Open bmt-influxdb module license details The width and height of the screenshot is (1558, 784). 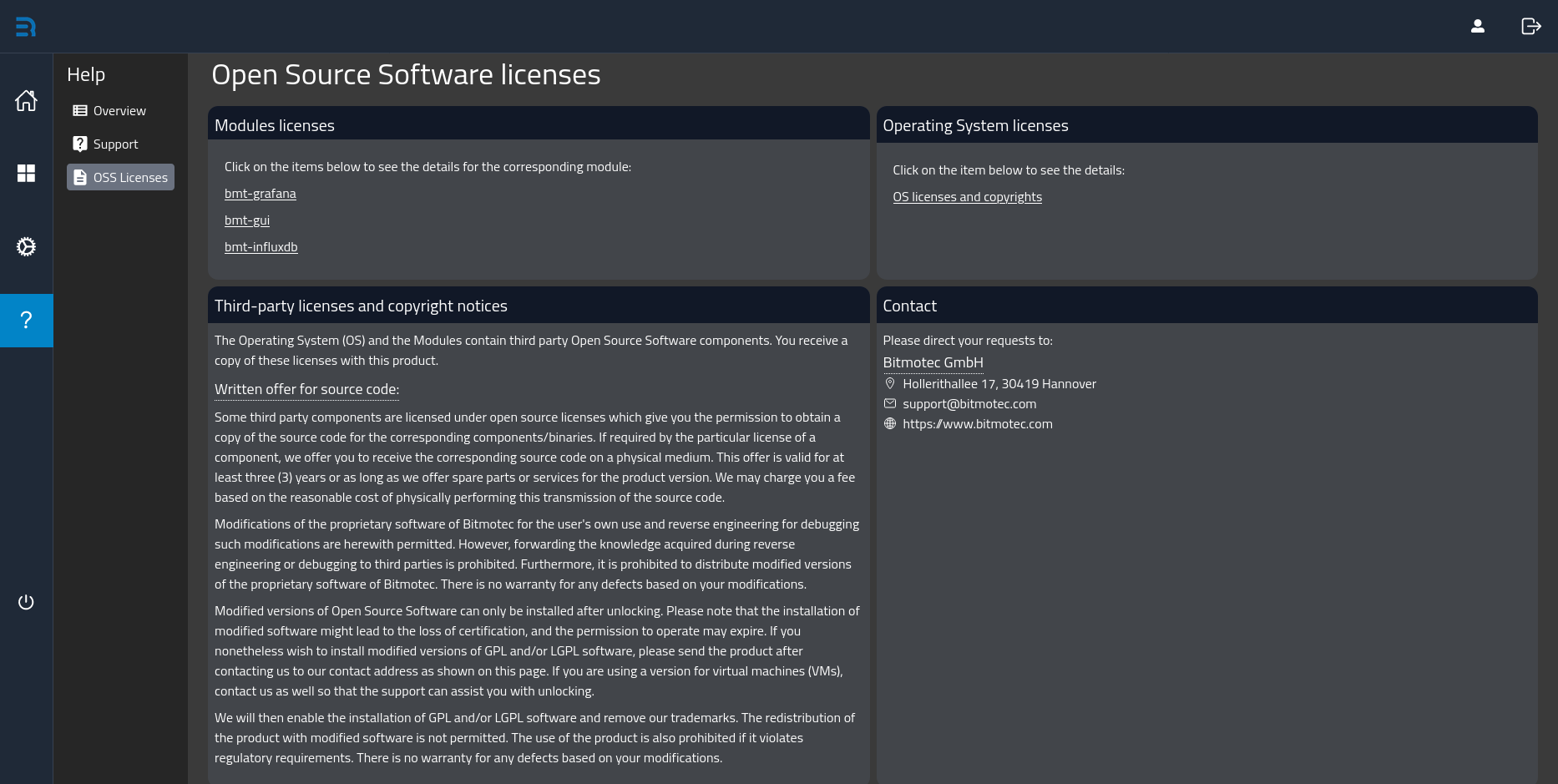[x=261, y=247]
